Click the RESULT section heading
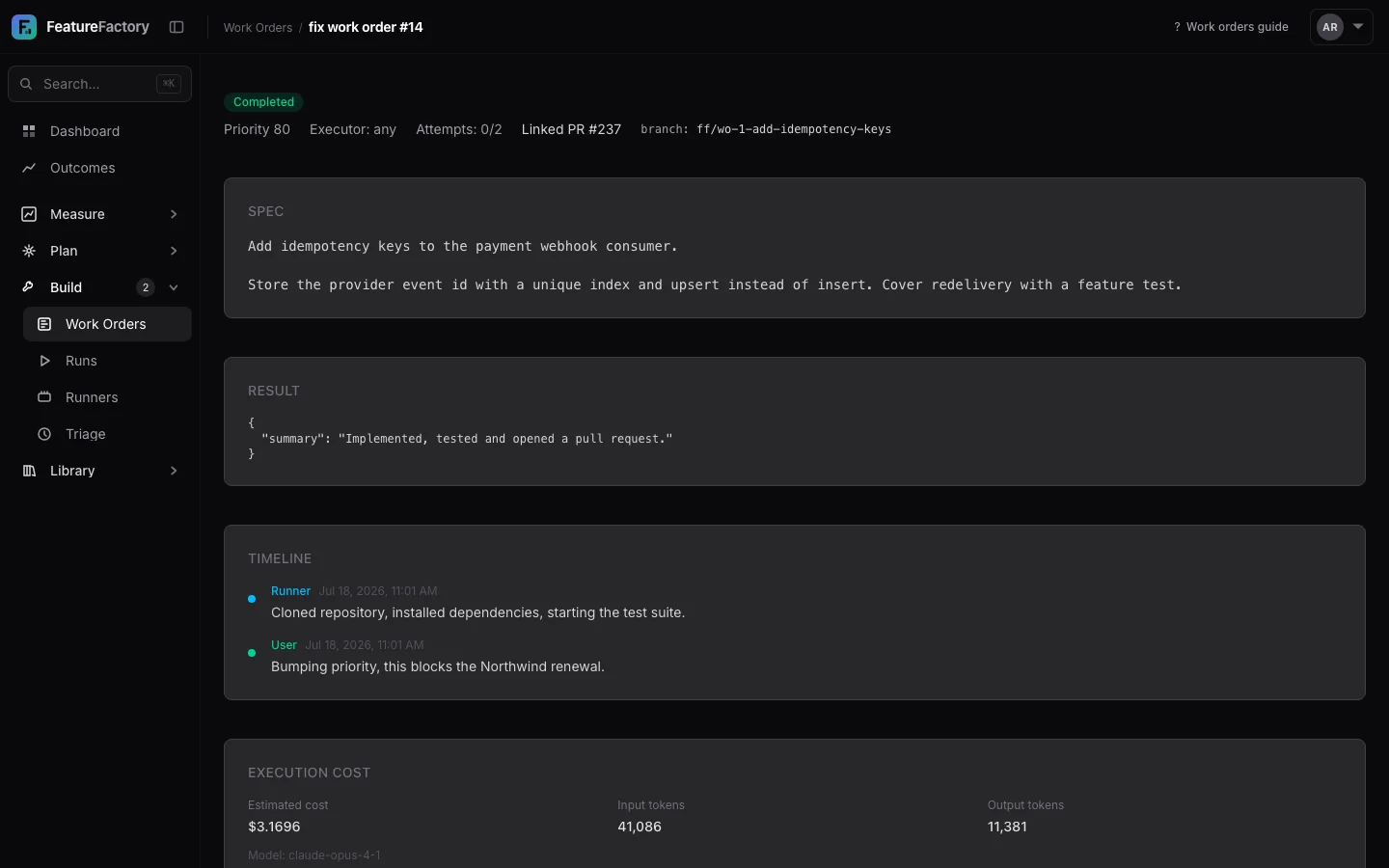The width and height of the screenshot is (1389, 868). click(274, 391)
